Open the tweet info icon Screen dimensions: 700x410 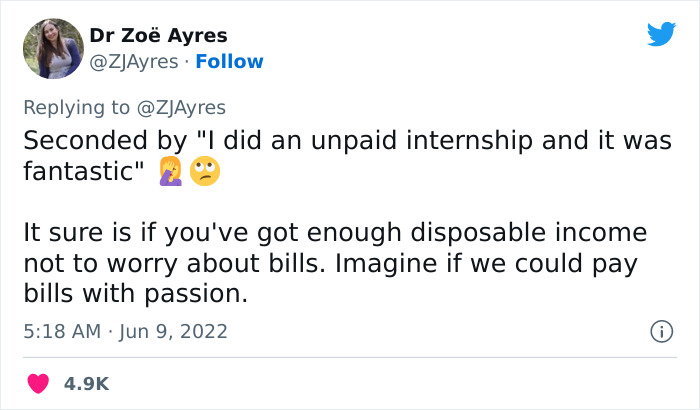(660, 330)
